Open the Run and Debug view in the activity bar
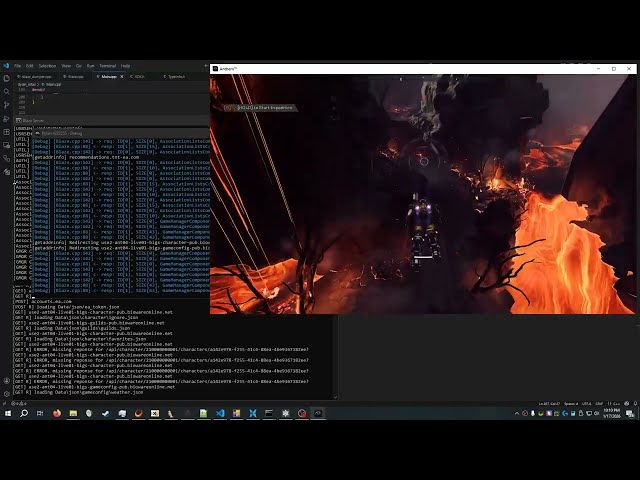The image size is (640, 480). [7, 119]
